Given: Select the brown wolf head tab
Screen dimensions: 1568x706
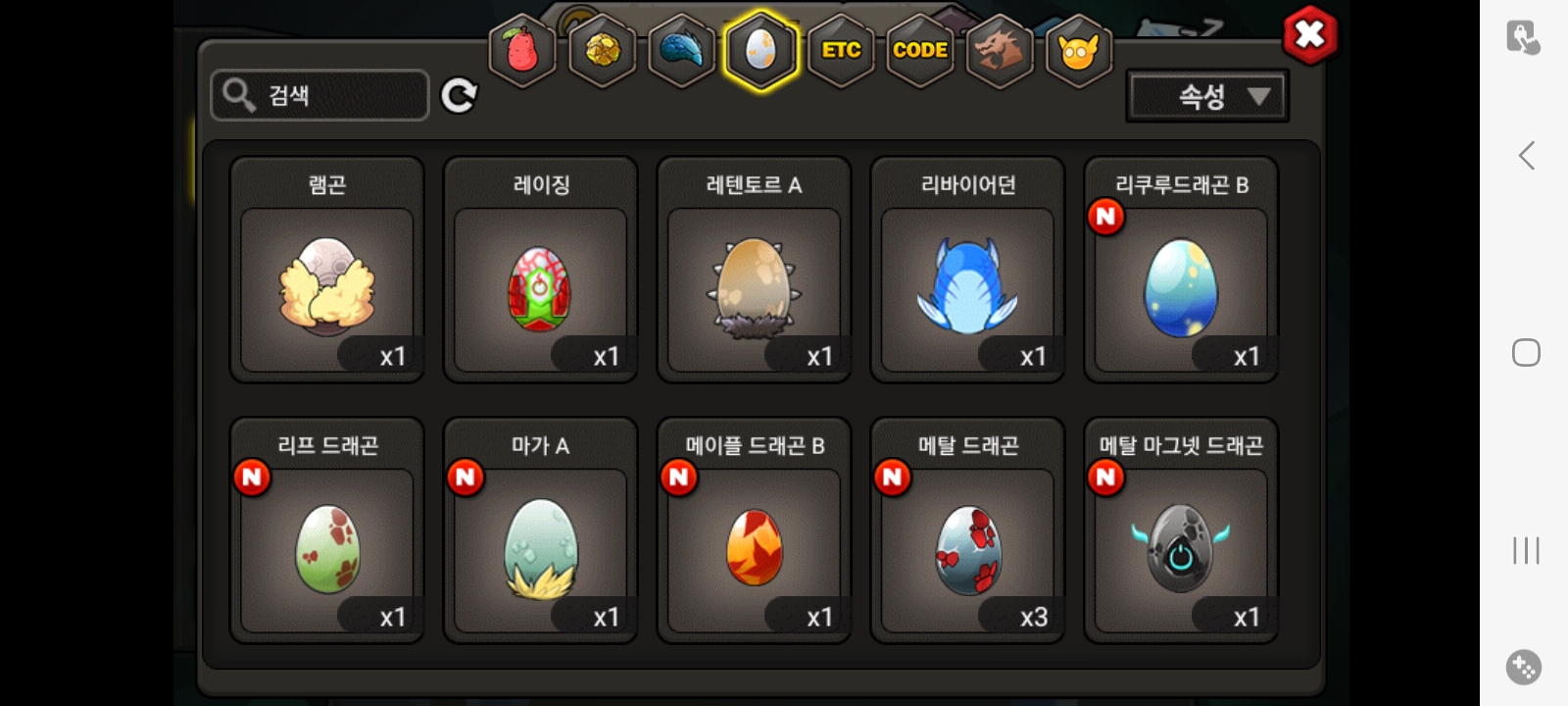Looking at the screenshot, I should [x=999, y=51].
